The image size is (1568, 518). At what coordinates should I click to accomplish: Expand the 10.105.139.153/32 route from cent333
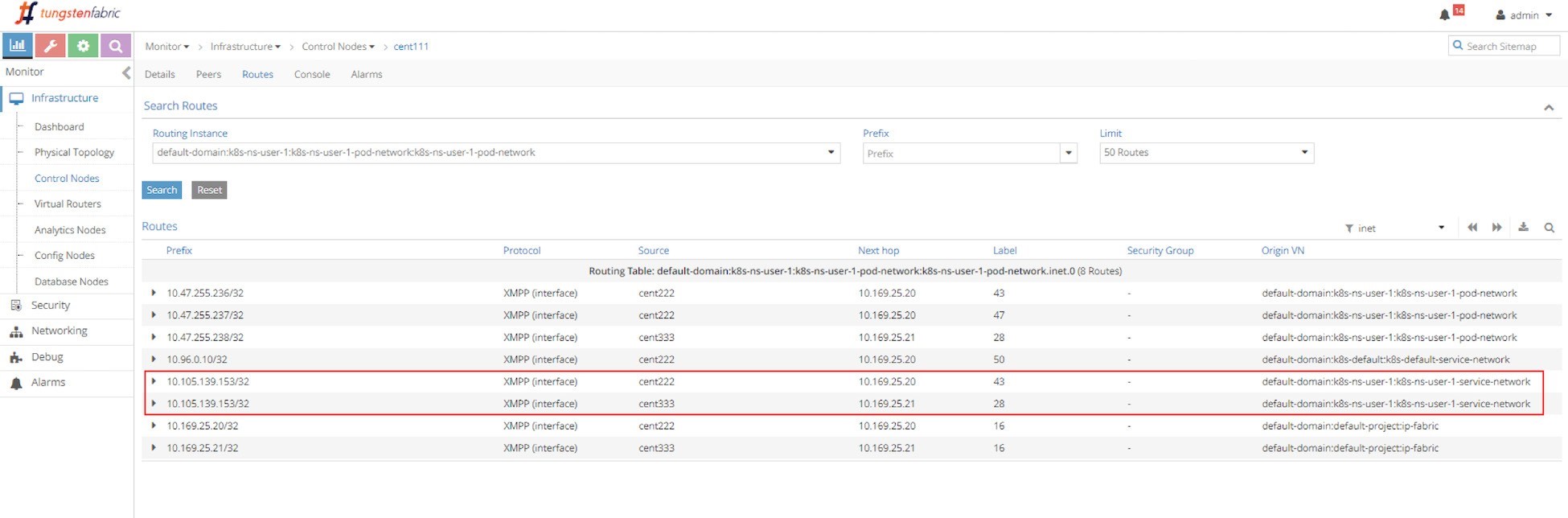pos(154,404)
